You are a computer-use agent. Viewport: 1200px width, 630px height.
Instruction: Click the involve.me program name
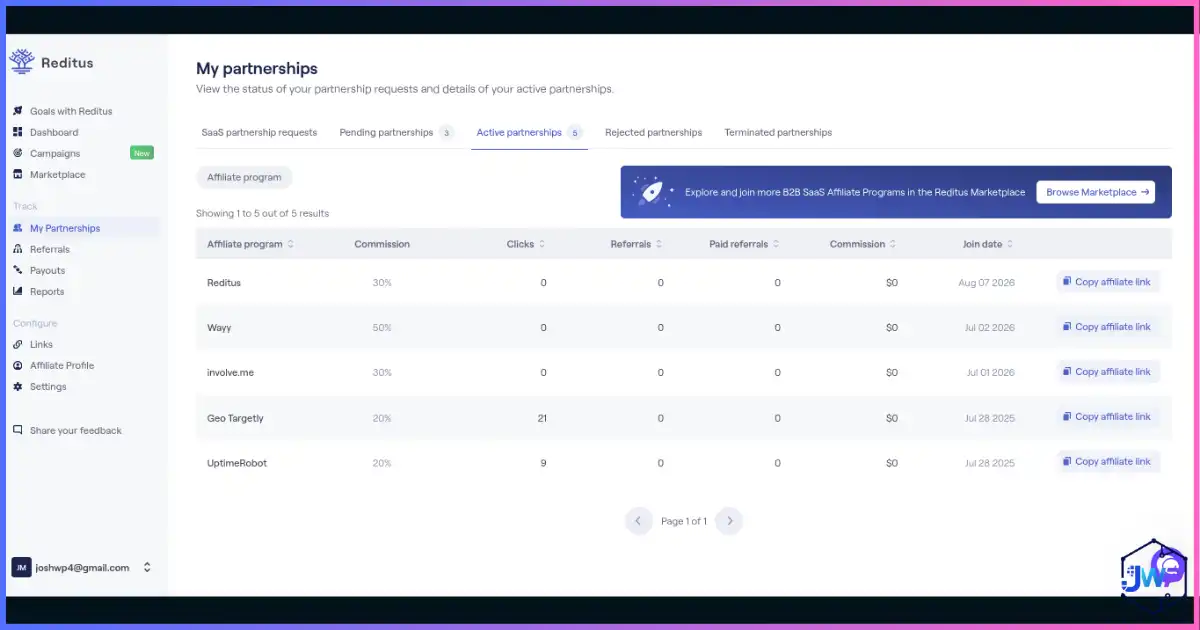pos(231,372)
